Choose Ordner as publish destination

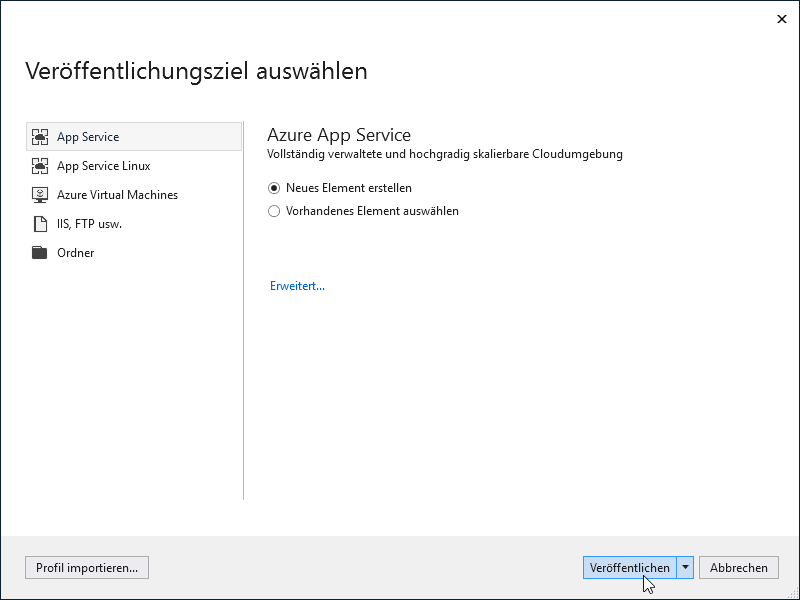pyautogui.click(x=78, y=252)
